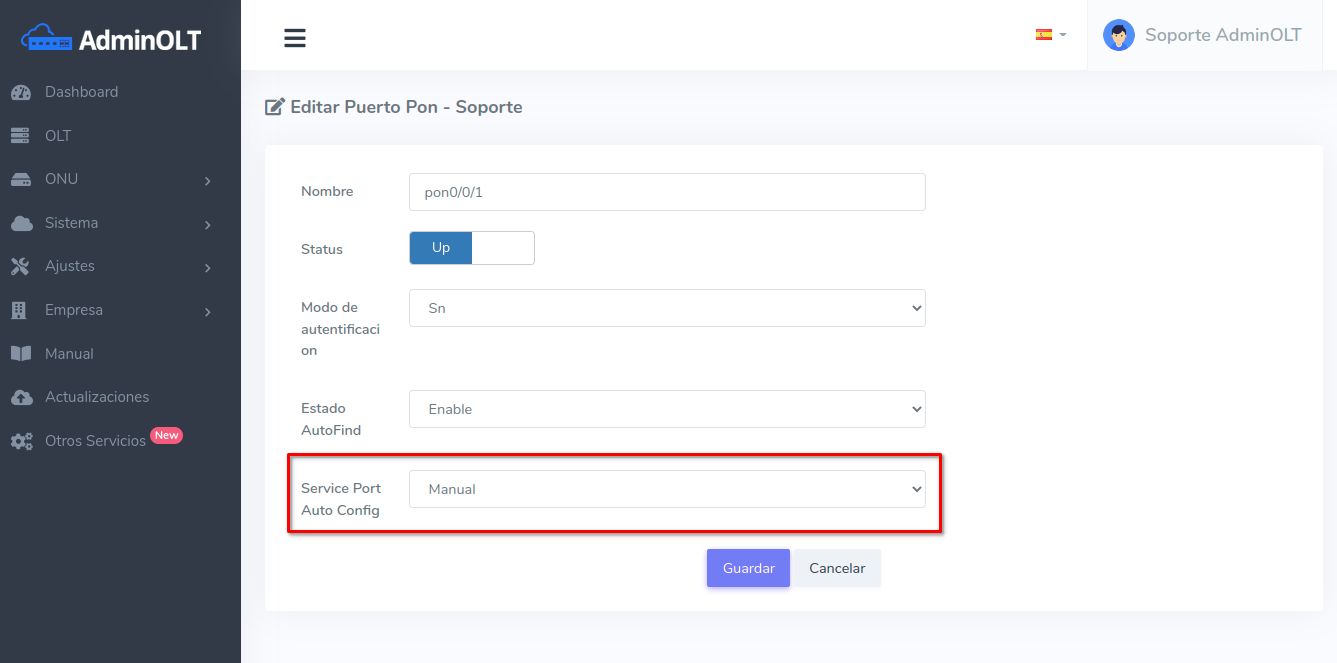
Task: Open the Spanish flag language selector
Action: click(1050, 35)
